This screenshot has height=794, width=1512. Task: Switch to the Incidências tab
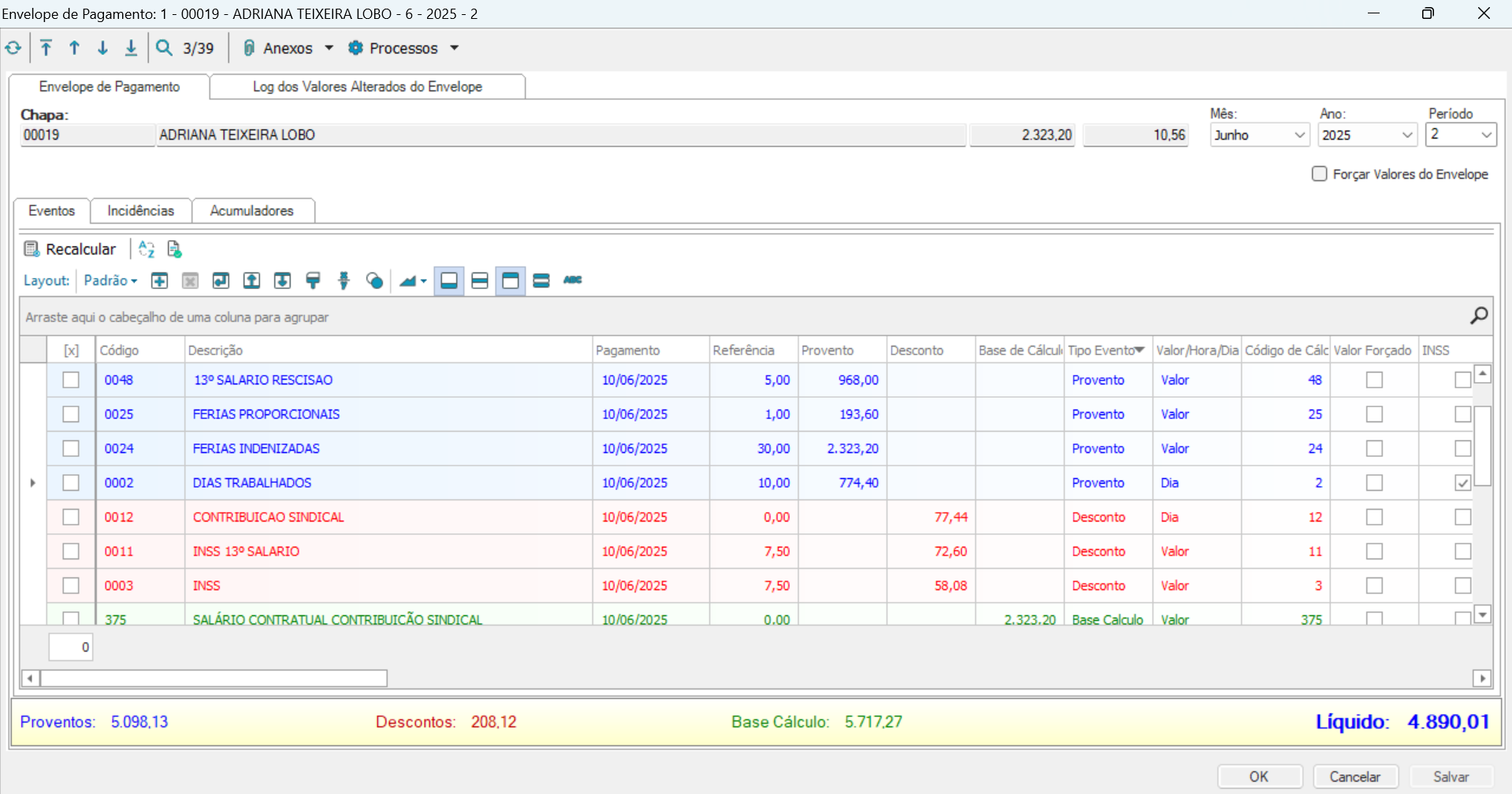141,211
